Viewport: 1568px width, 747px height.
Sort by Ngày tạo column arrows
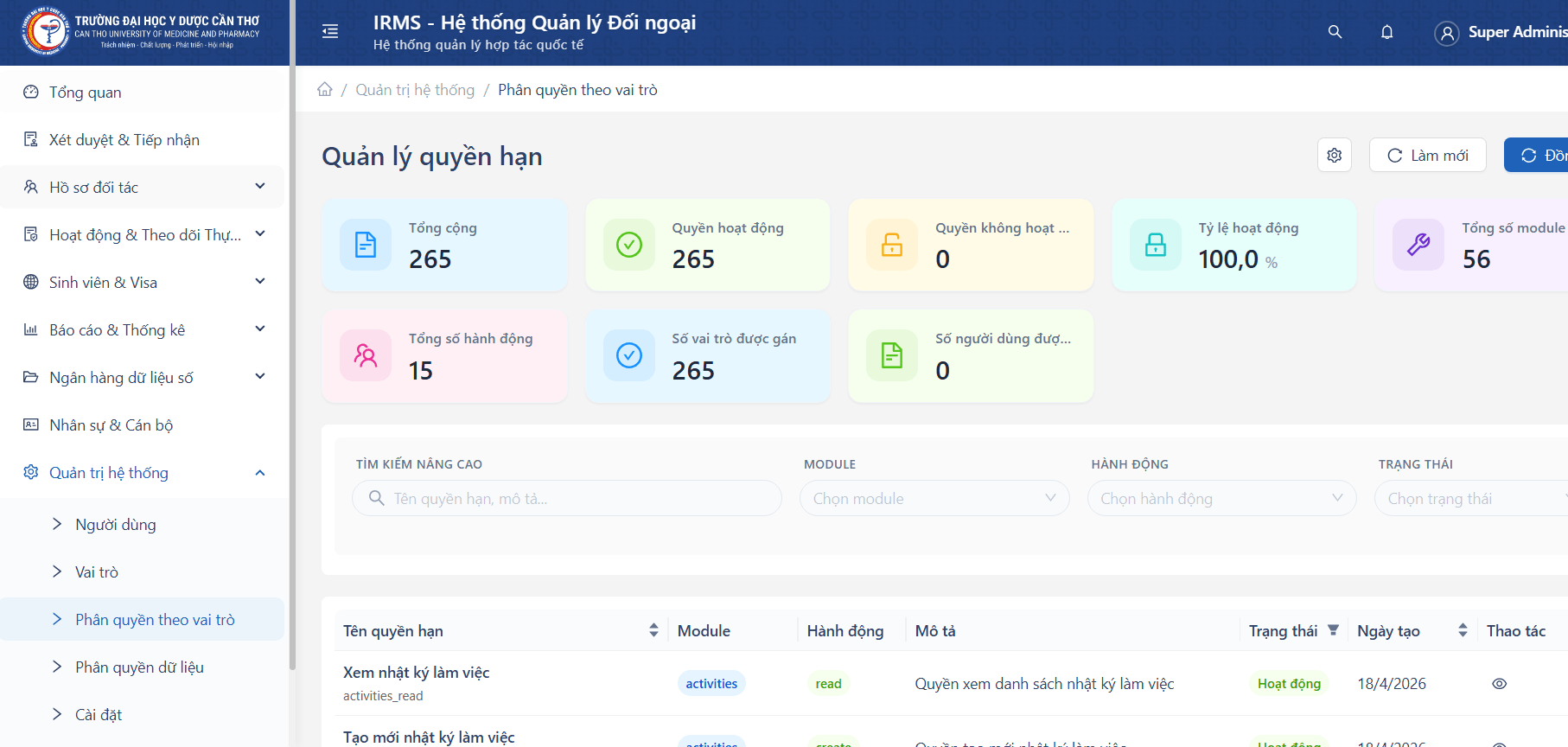(1463, 630)
